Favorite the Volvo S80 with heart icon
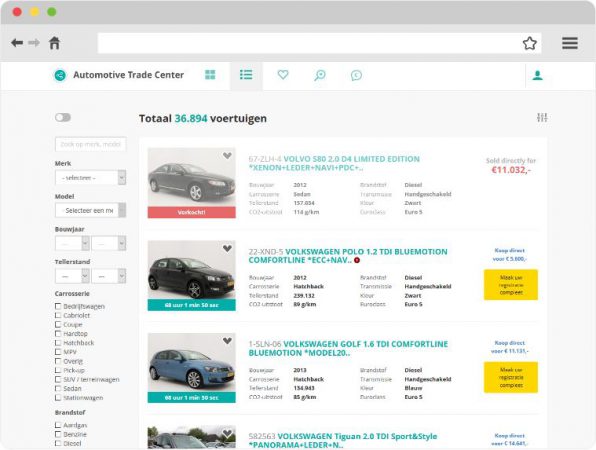 coord(227,155)
